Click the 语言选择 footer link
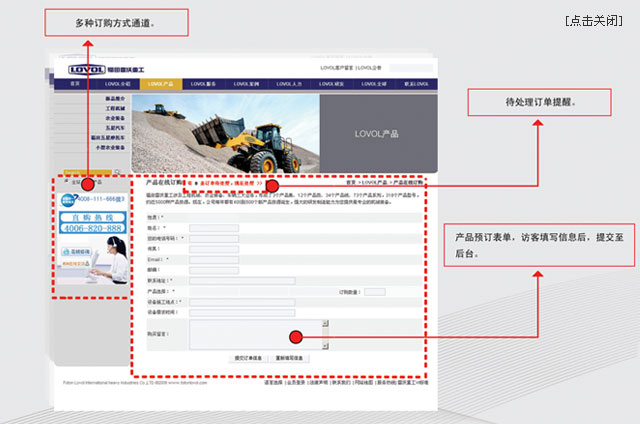 273,383
